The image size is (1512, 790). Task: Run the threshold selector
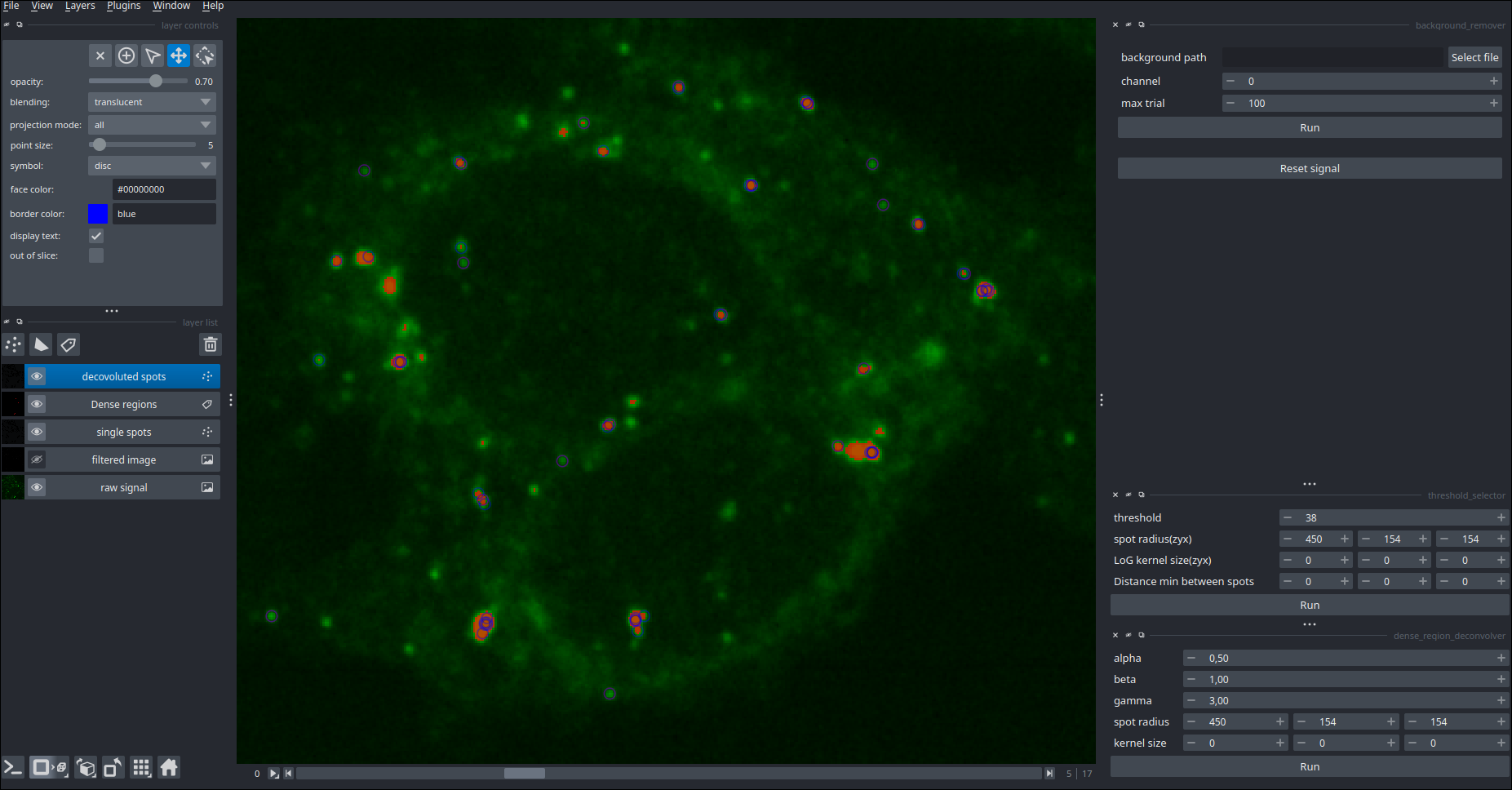click(x=1310, y=605)
